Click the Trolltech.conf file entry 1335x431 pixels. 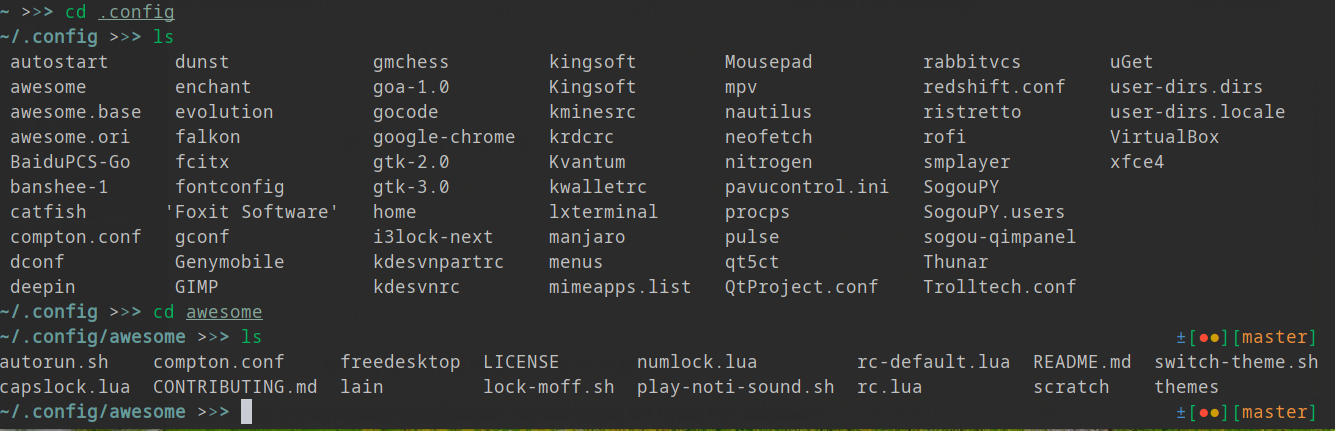tap(999, 287)
